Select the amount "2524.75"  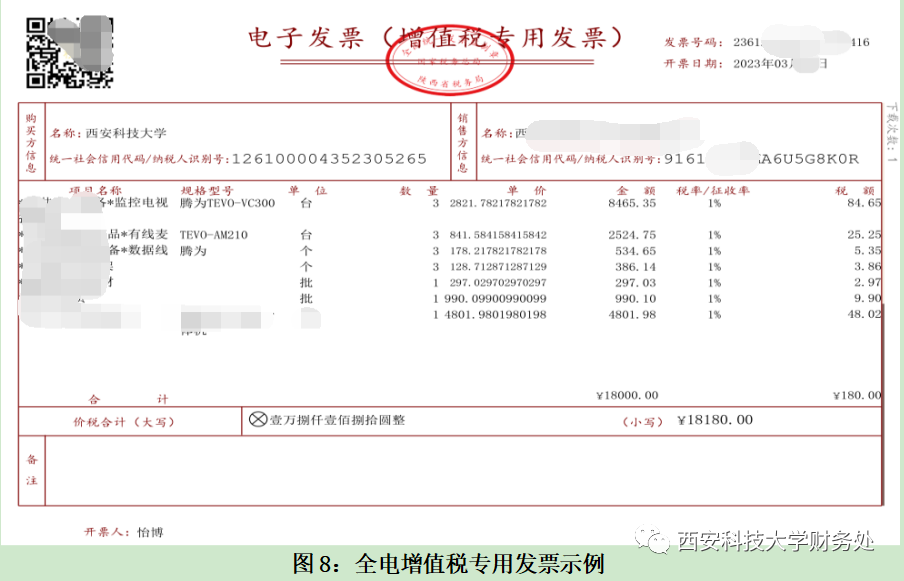[632, 235]
